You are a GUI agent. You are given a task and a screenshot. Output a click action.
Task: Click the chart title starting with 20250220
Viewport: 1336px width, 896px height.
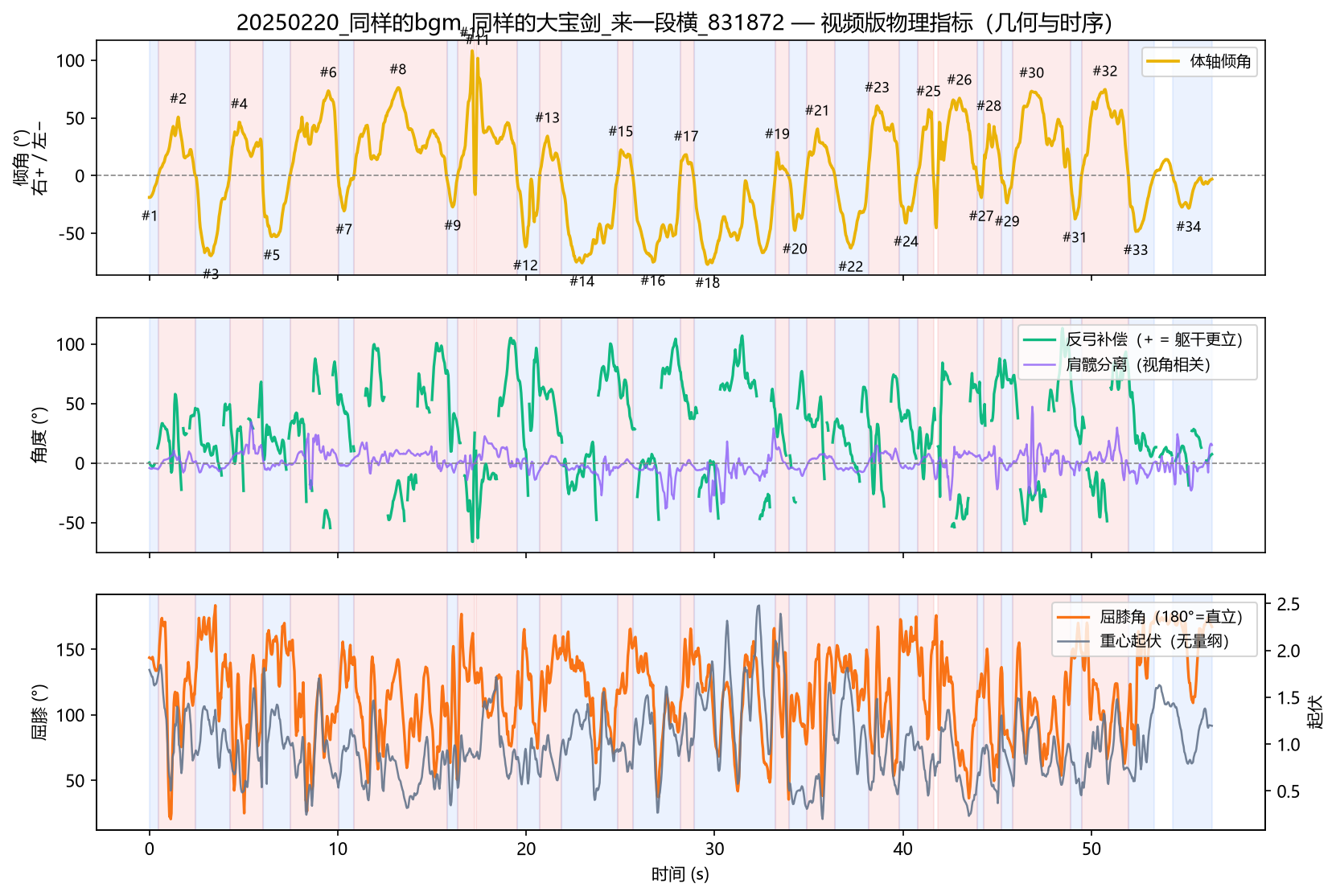pos(674,23)
